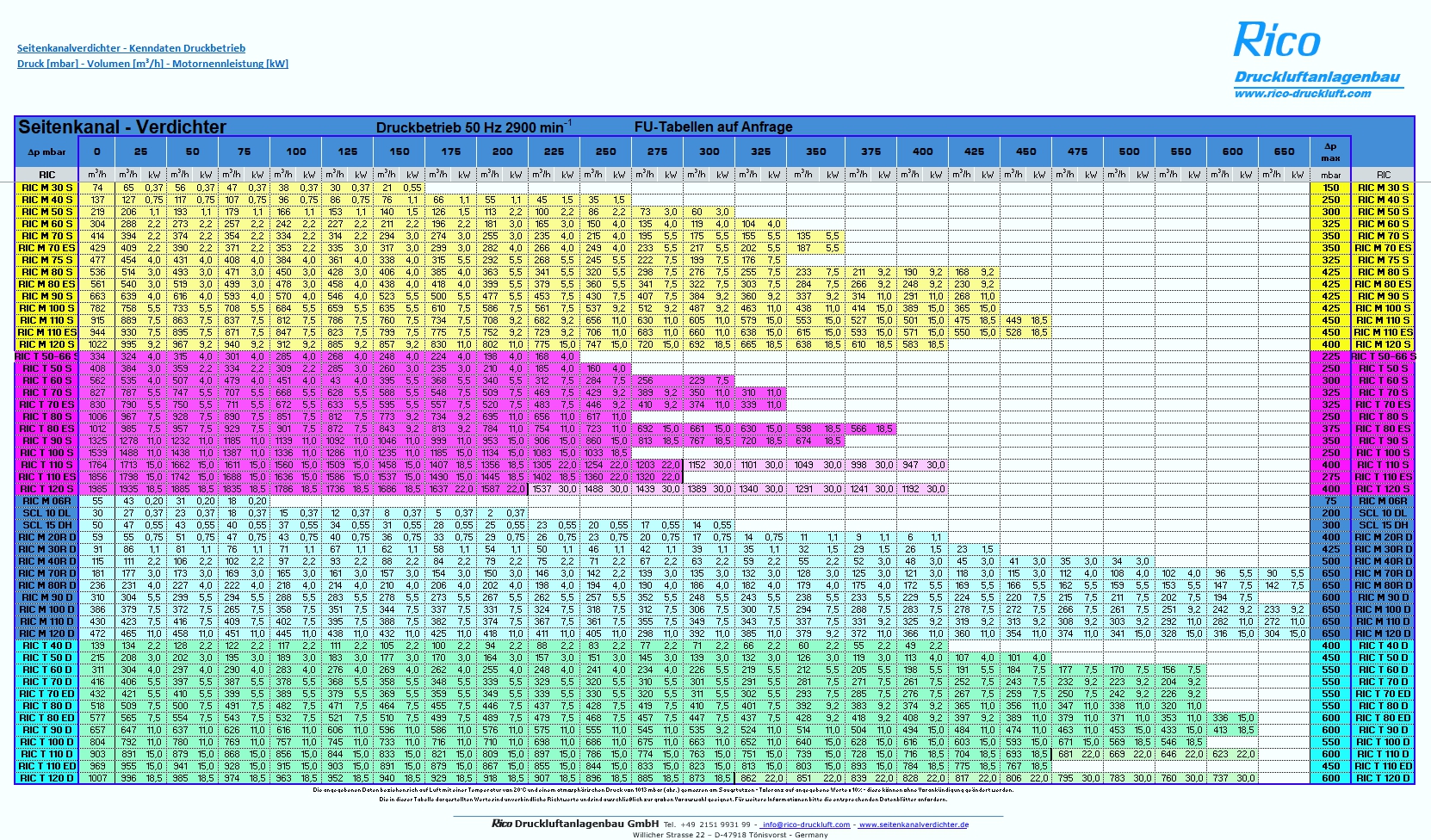Click the 0 mbar flow value 137 for RIC M 40 S

pyautogui.click(x=97, y=200)
